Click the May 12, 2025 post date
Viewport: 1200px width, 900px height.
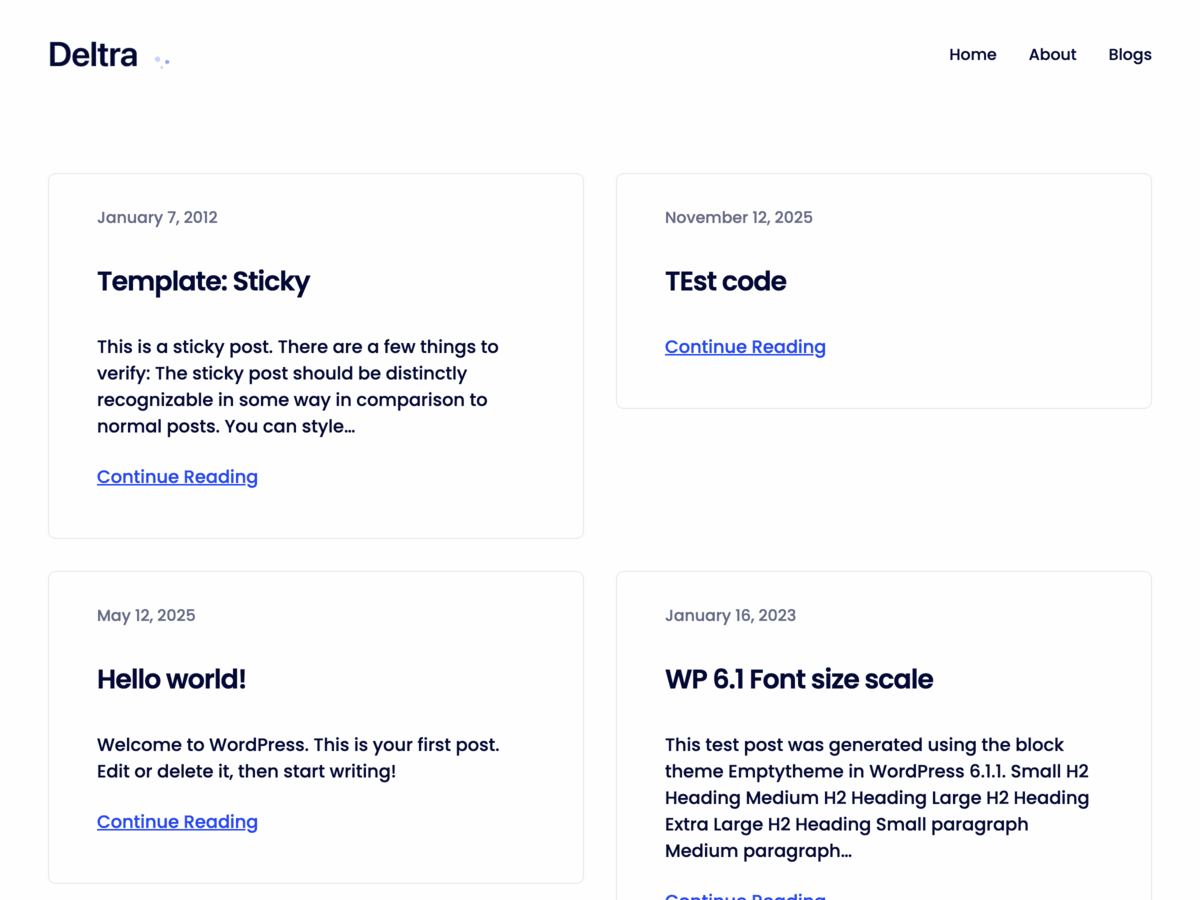point(146,616)
